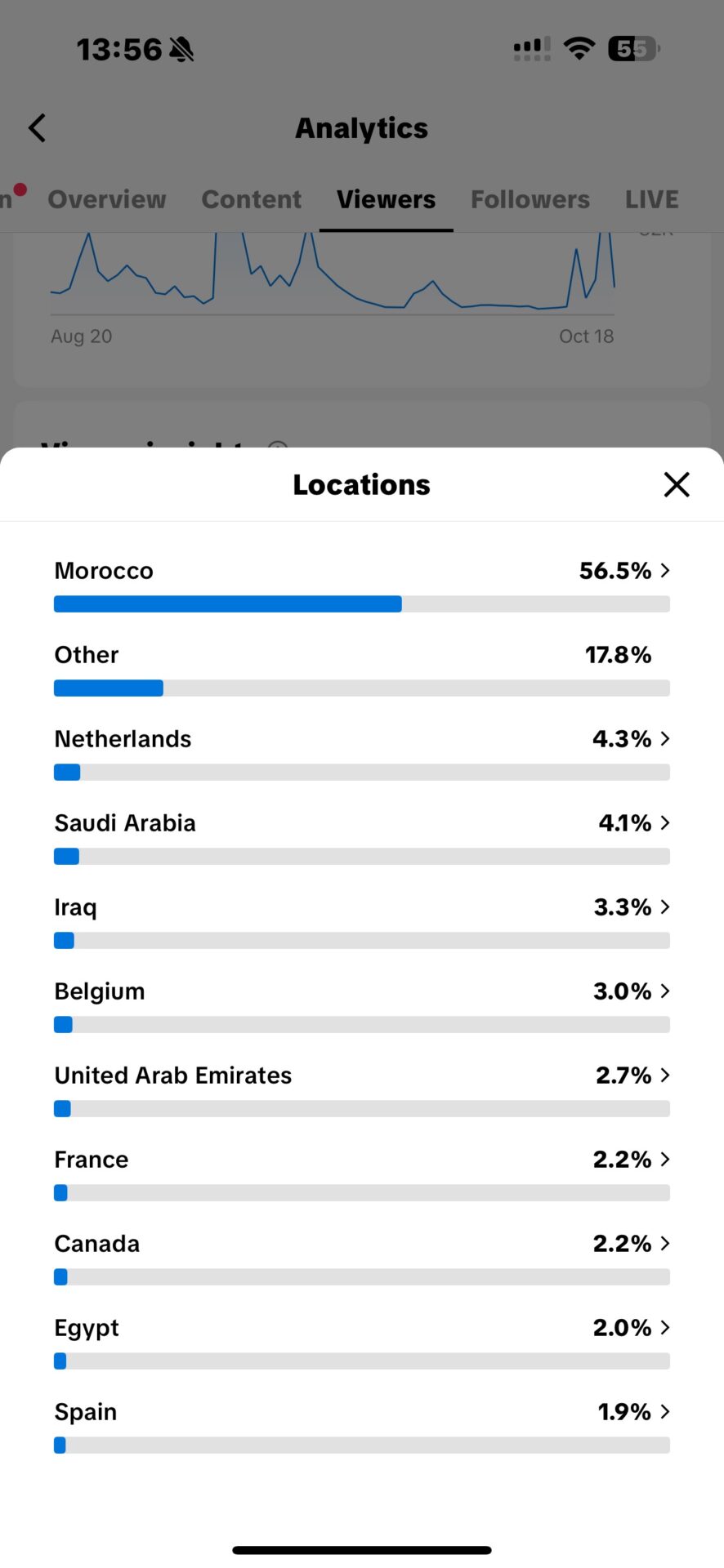
Task: Open Iraq breakdown chevron
Action: [x=665, y=906]
